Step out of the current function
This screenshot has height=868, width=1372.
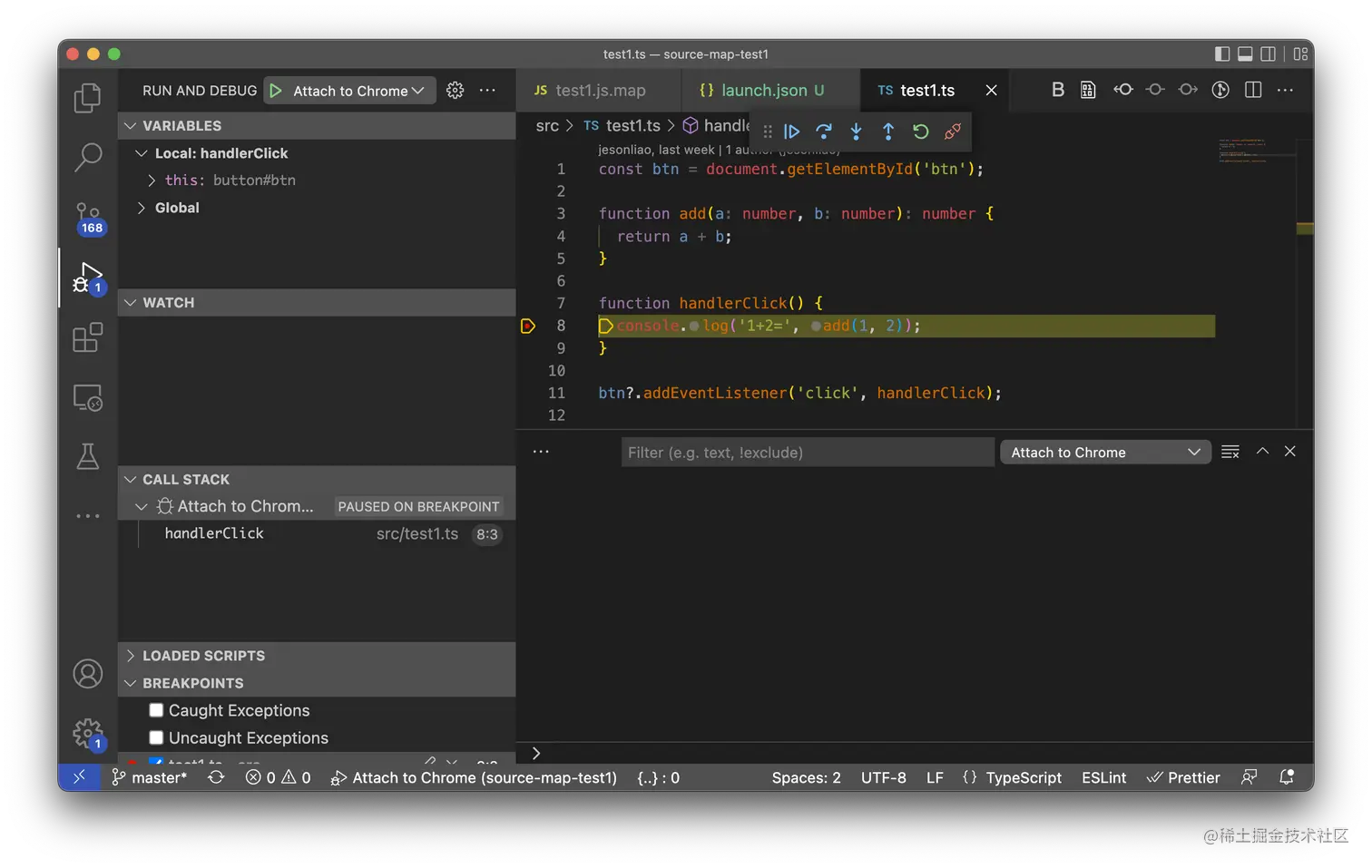pyautogui.click(x=888, y=132)
